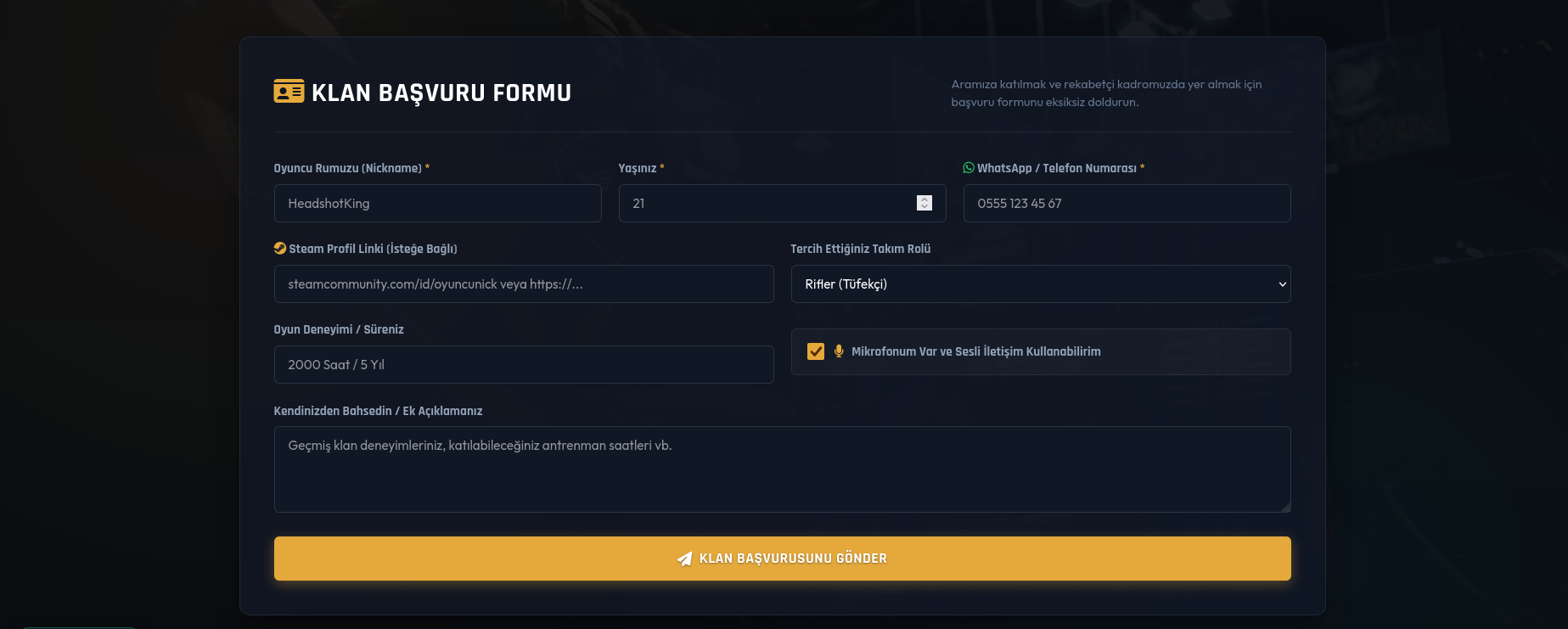Focus the Oyuncu Rumuzu nickname field
The image size is (1568, 629).
click(x=438, y=204)
